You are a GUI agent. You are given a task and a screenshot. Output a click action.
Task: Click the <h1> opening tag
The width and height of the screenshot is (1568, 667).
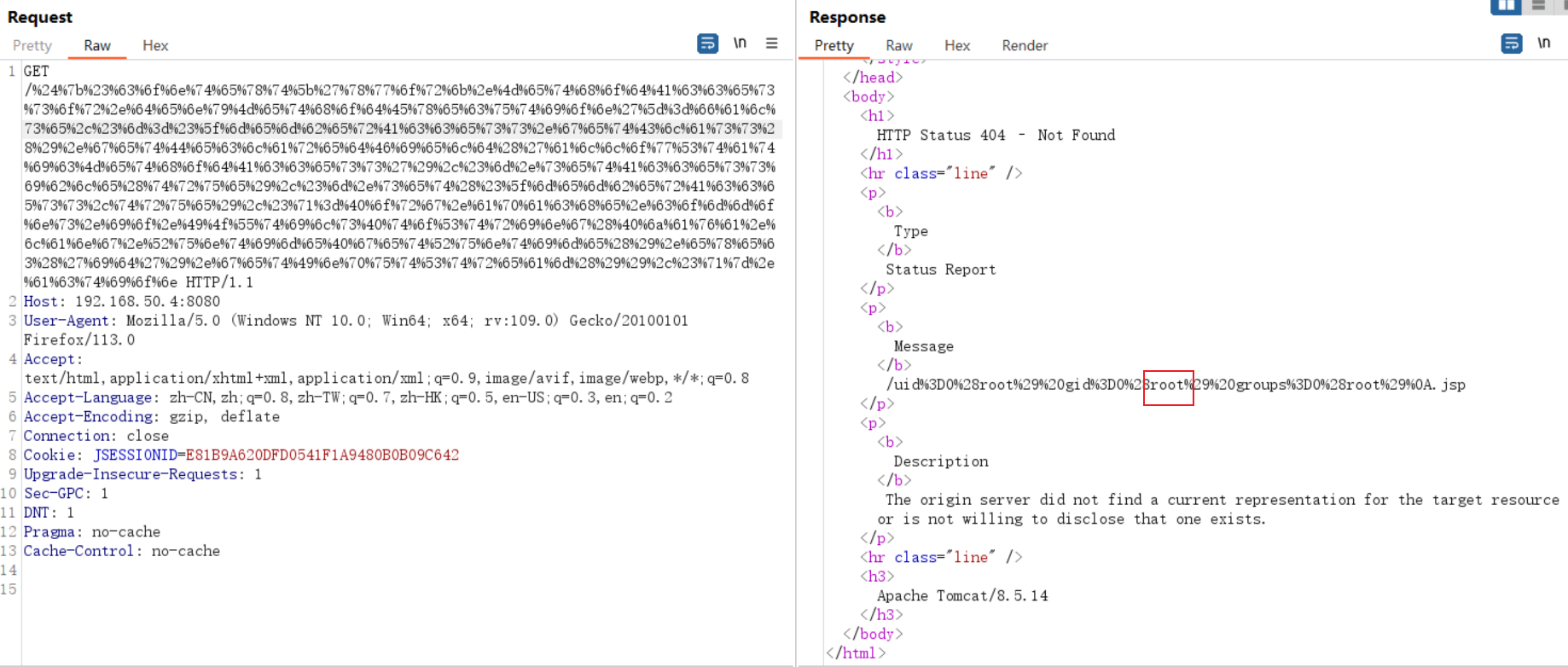(877, 116)
